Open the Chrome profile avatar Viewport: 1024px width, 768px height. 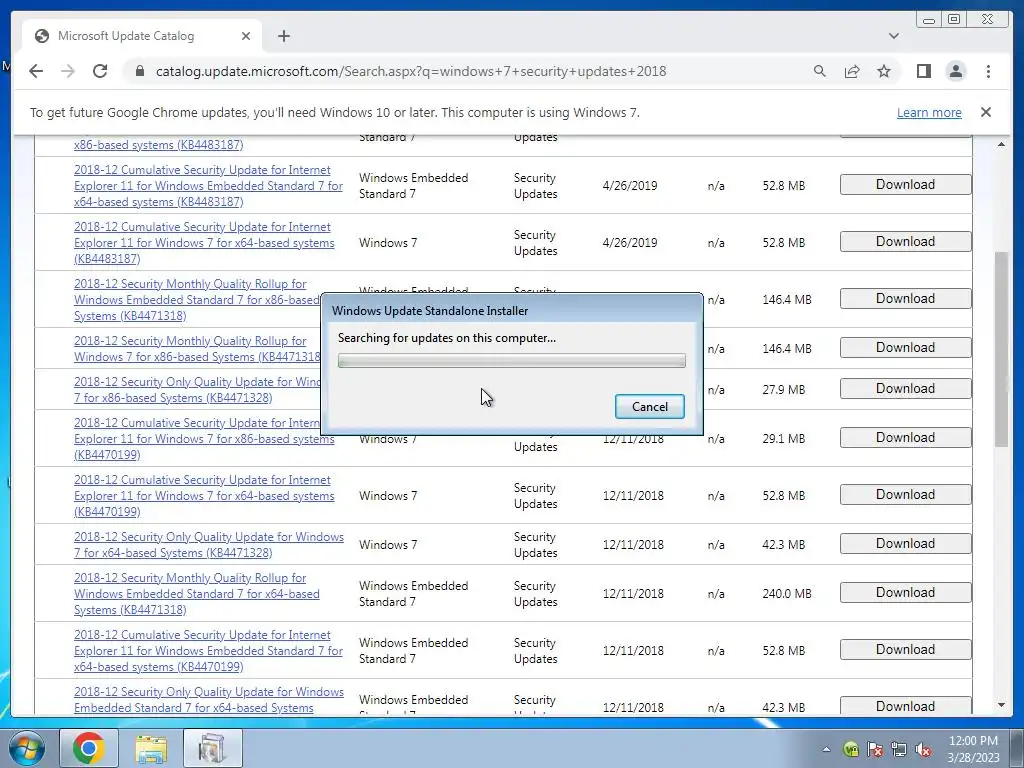[x=955, y=71]
